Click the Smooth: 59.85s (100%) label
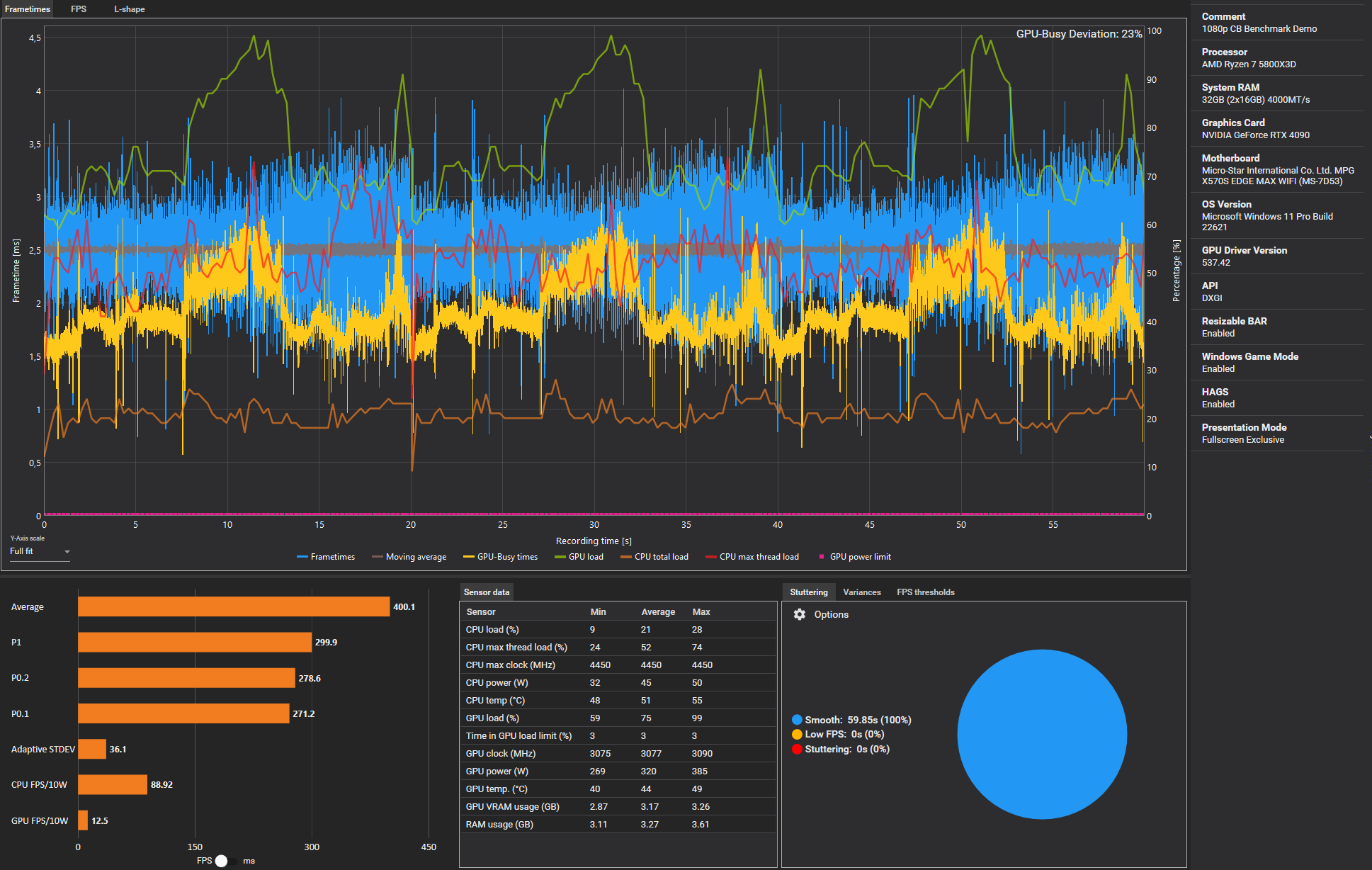This screenshot has height=870, width=1372. (858, 720)
